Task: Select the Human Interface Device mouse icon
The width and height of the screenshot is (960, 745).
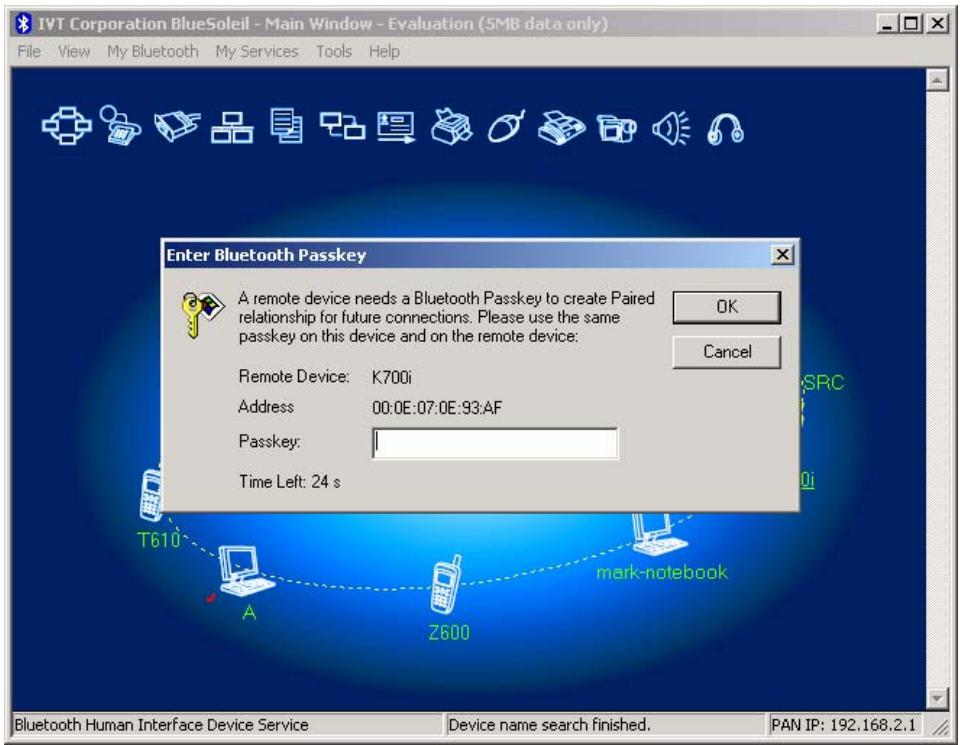Action: coord(506,127)
